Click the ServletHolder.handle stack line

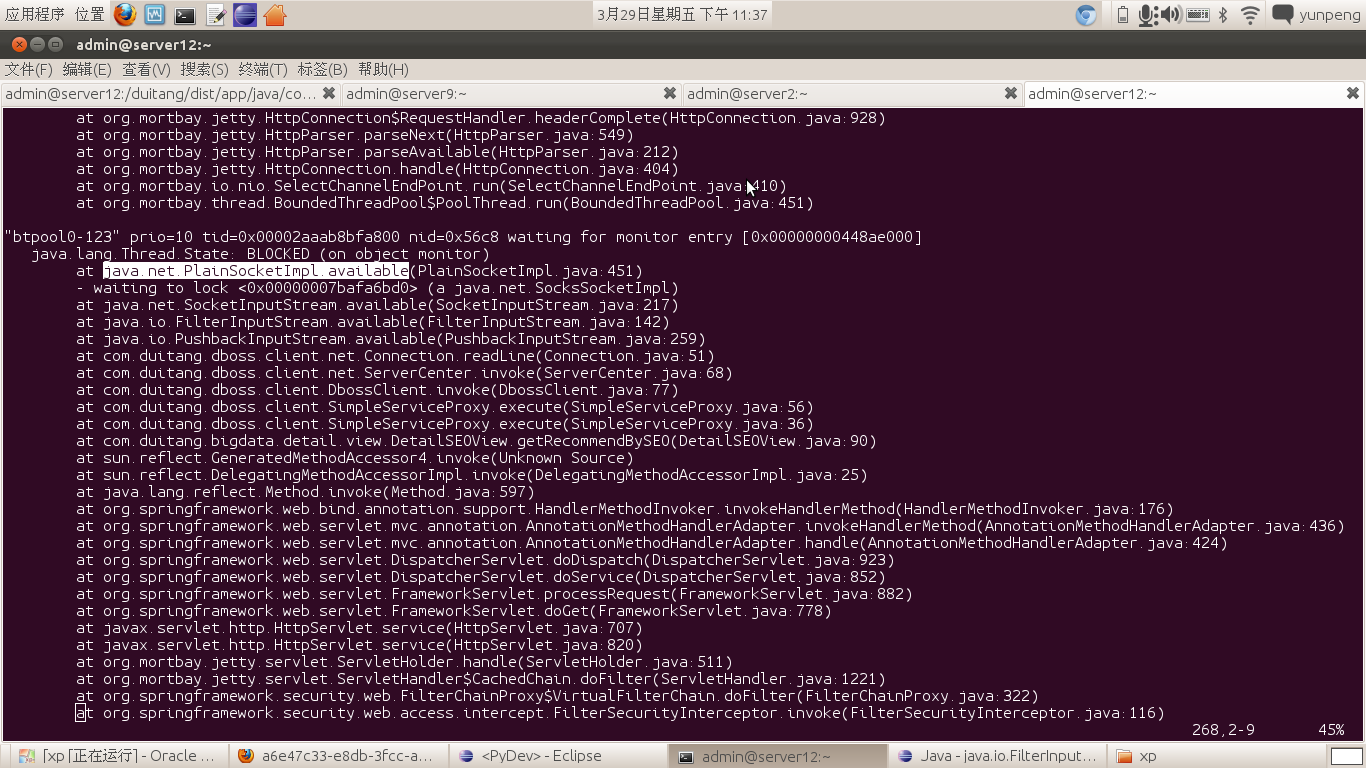tap(404, 662)
